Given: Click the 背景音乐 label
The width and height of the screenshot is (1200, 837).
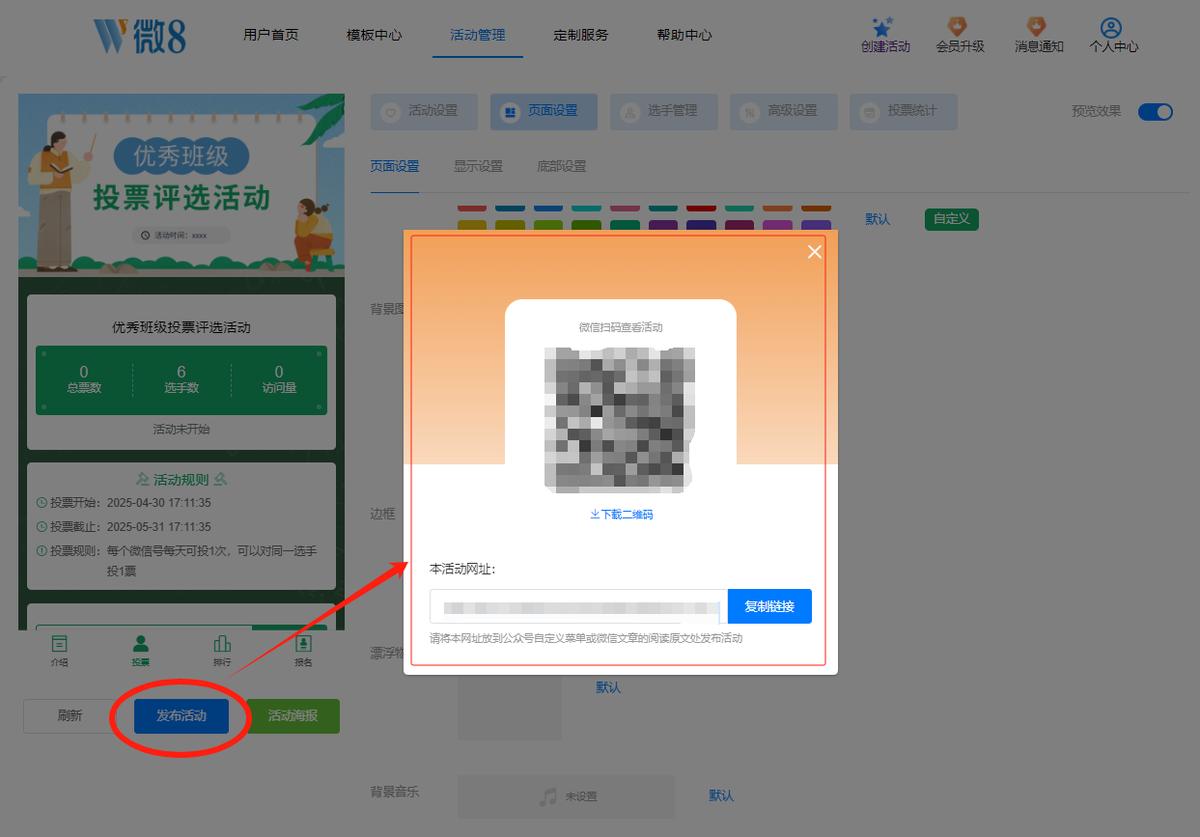Looking at the screenshot, I should (x=395, y=792).
